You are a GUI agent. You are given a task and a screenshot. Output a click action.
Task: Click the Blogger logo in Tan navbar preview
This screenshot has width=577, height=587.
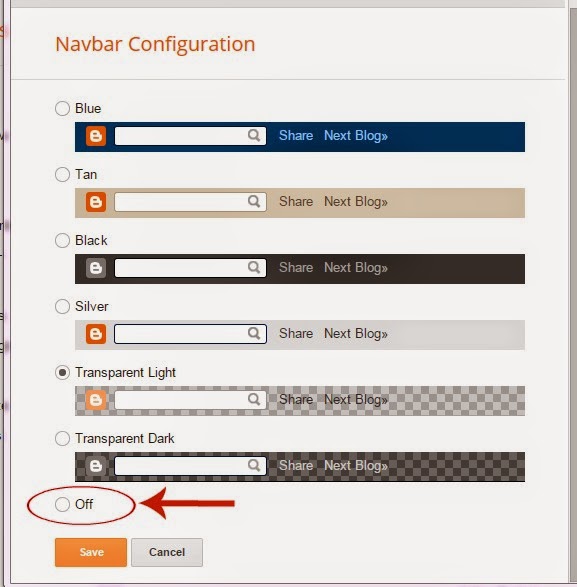point(96,202)
